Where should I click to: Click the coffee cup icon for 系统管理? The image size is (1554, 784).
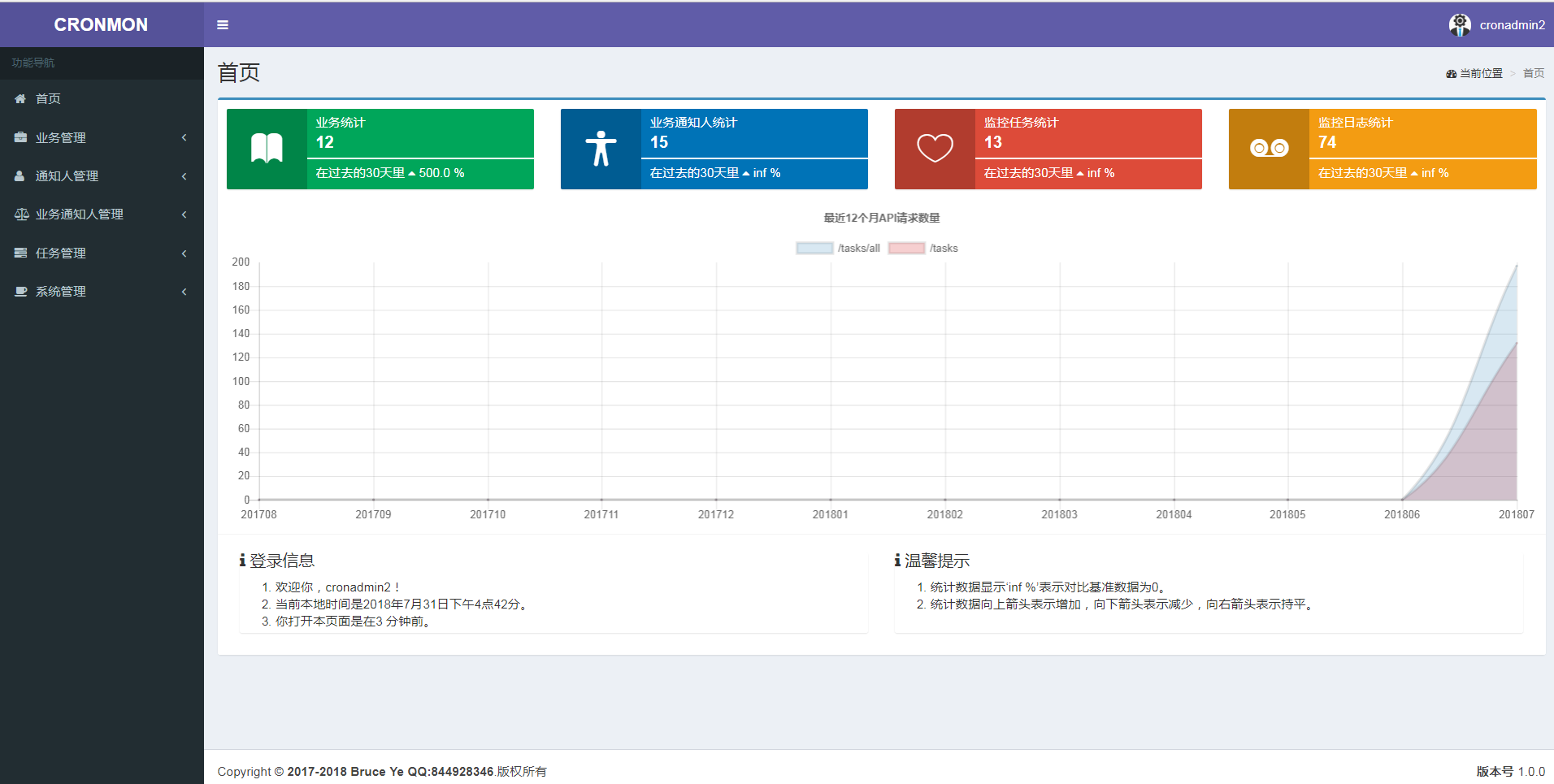point(21,291)
